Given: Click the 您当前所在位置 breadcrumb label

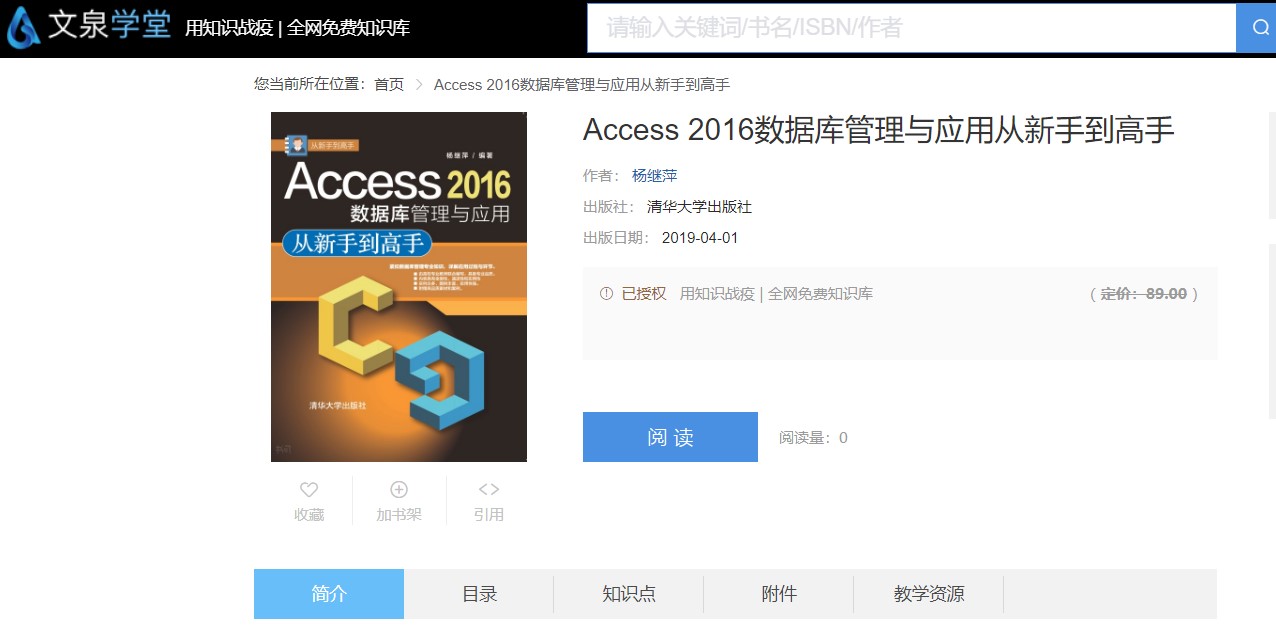Looking at the screenshot, I should 309,85.
